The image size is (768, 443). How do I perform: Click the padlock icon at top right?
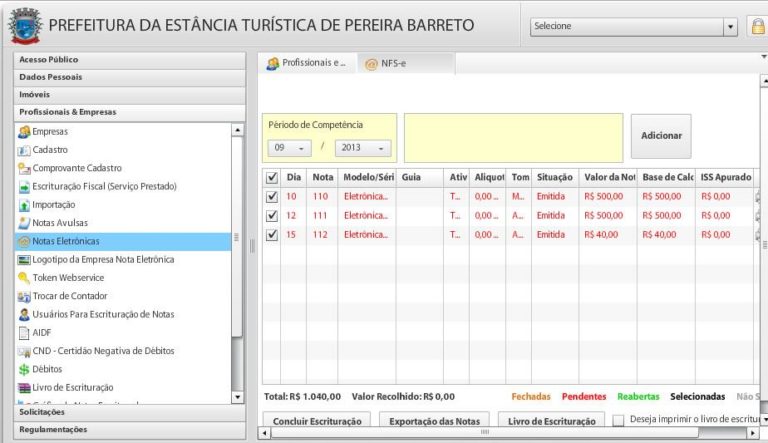pyautogui.click(x=758, y=26)
